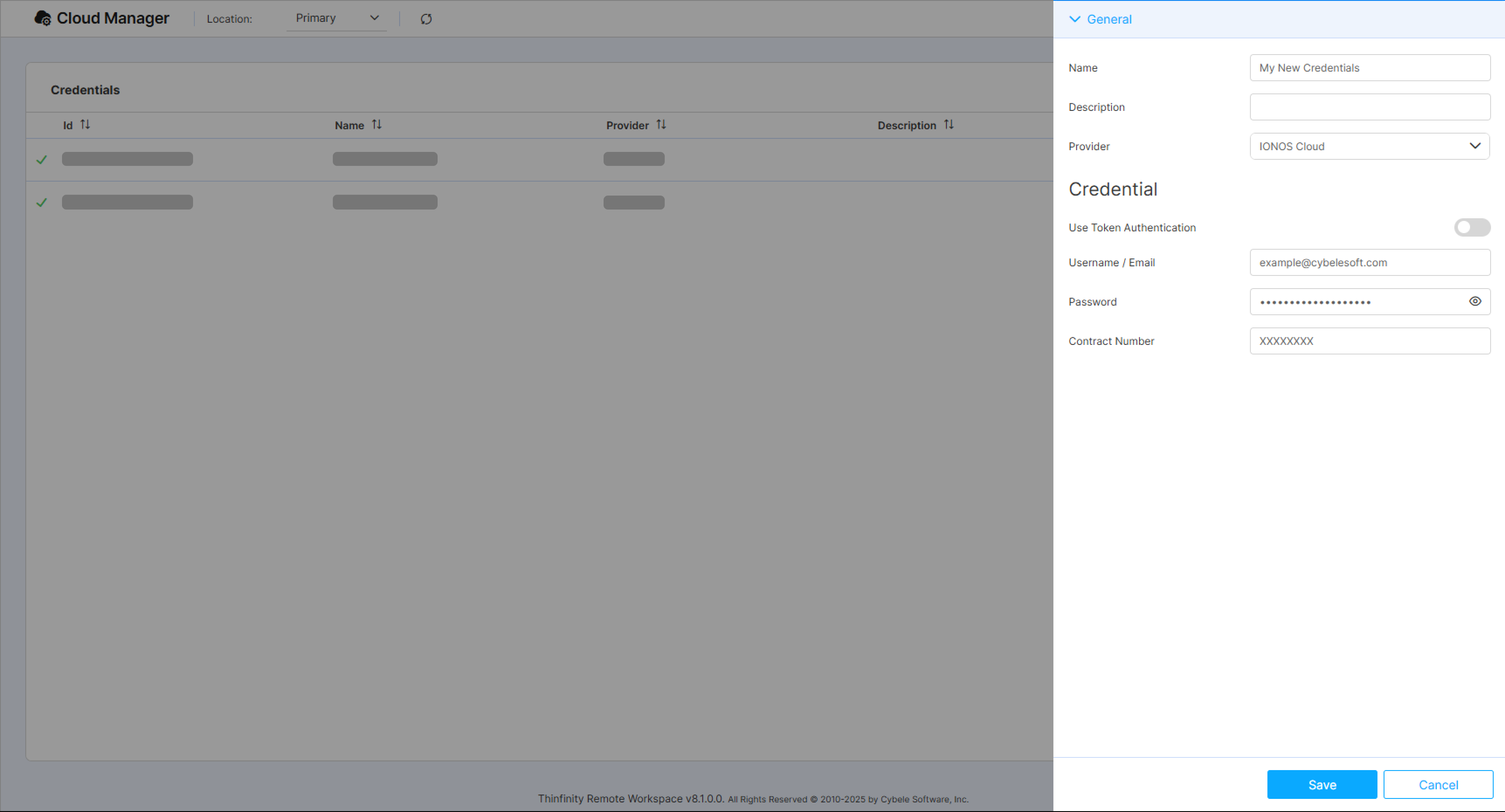The image size is (1505, 812).
Task: Click the green checkmark on the second credential row
Action: pyautogui.click(x=41, y=202)
